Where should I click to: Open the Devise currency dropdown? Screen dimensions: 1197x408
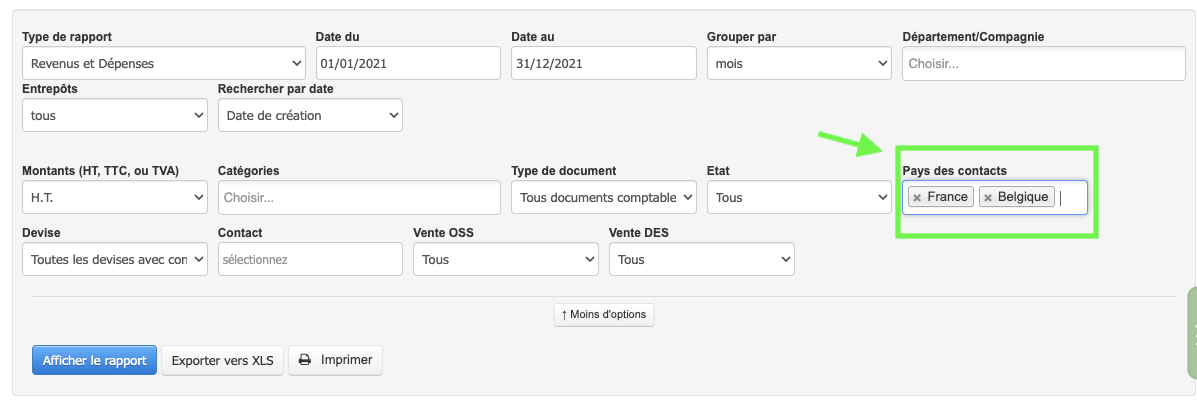click(x=114, y=260)
